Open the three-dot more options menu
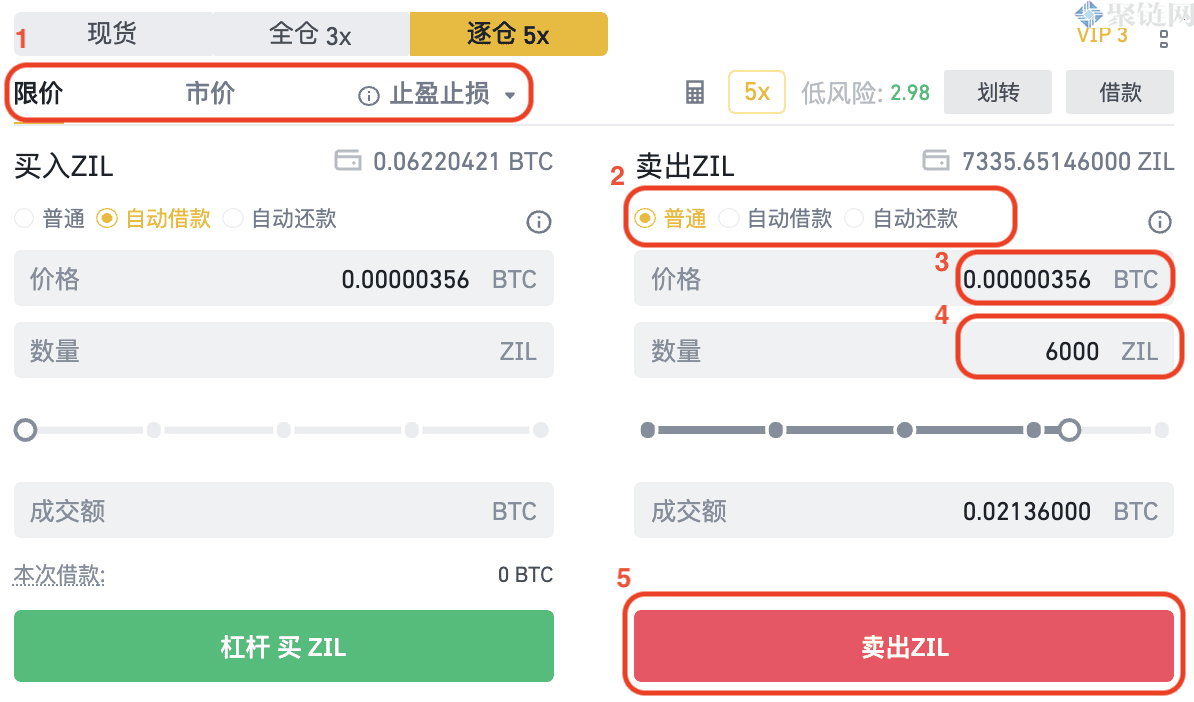The width and height of the screenshot is (1194, 702). pos(1163,38)
